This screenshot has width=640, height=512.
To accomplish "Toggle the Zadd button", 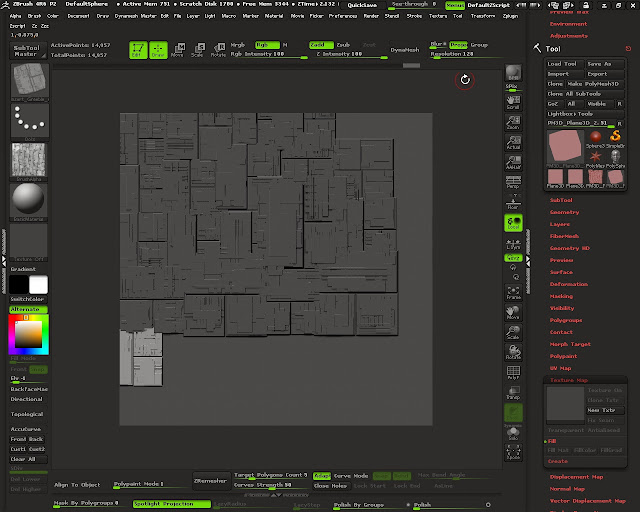I will (x=321, y=45).
